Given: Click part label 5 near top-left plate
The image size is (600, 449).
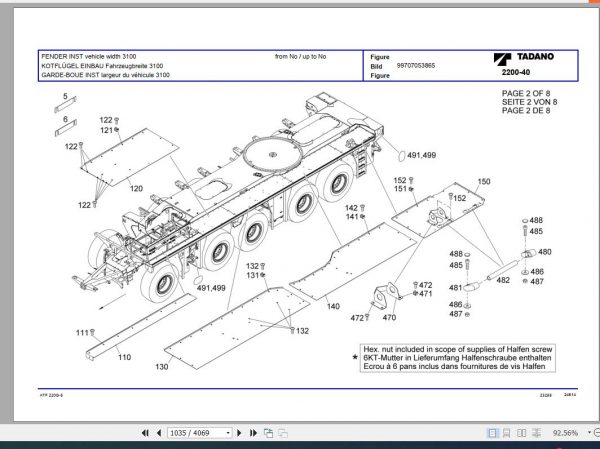Looking at the screenshot, I should pyautogui.click(x=65, y=96).
